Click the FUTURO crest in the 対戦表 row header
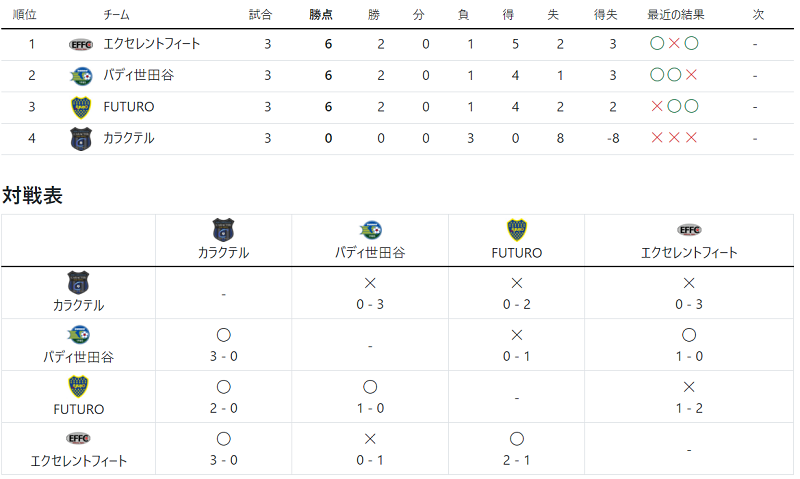 click(x=78, y=387)
